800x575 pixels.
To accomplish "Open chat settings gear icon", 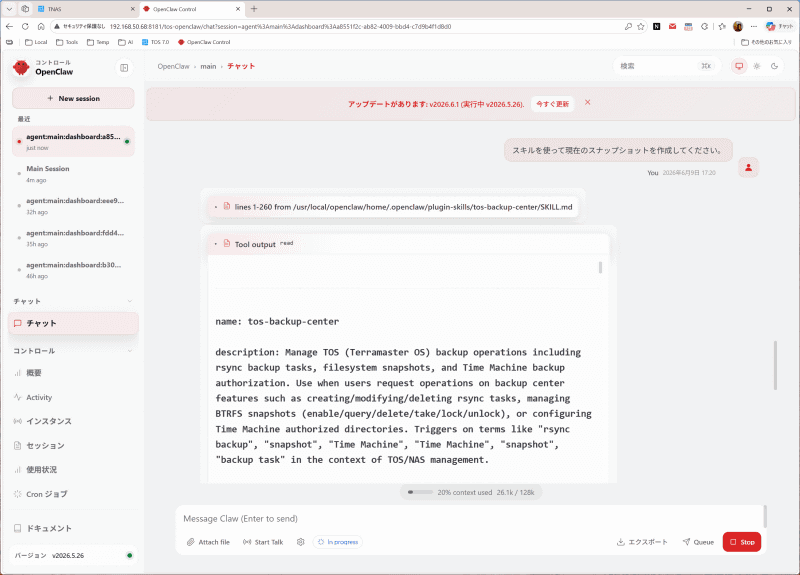I will point(301,542).
